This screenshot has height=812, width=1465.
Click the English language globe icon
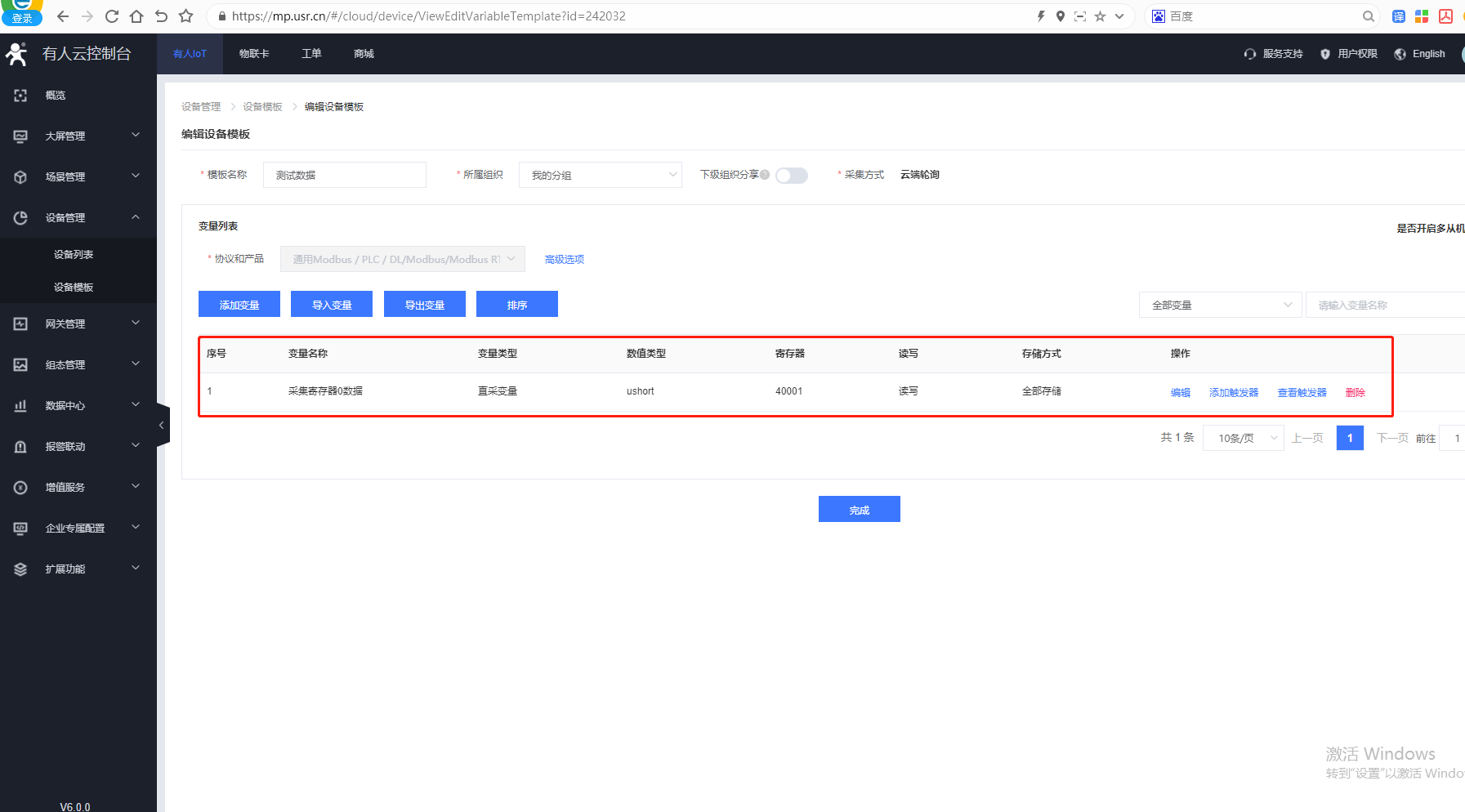(1400, 54)
